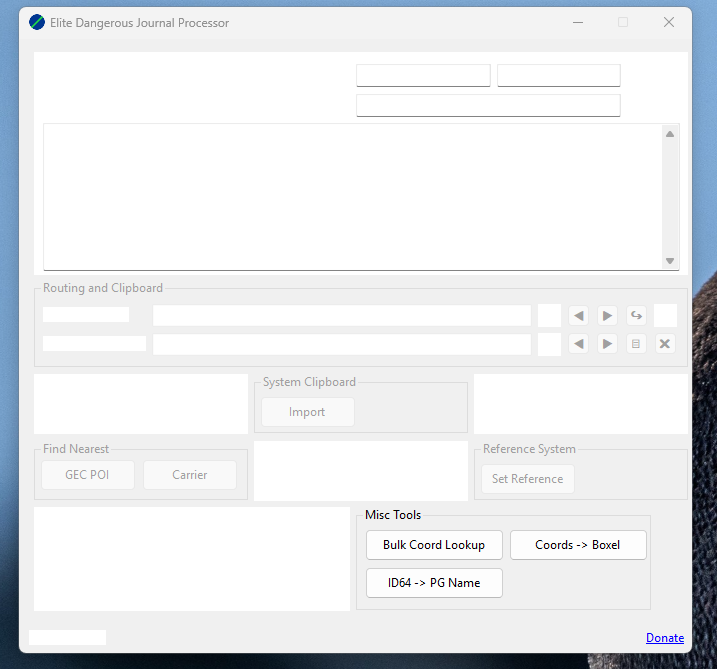The width and height of the screenshot is (717, 669).
Task: Click the Set Reference button
Action: 528,479
